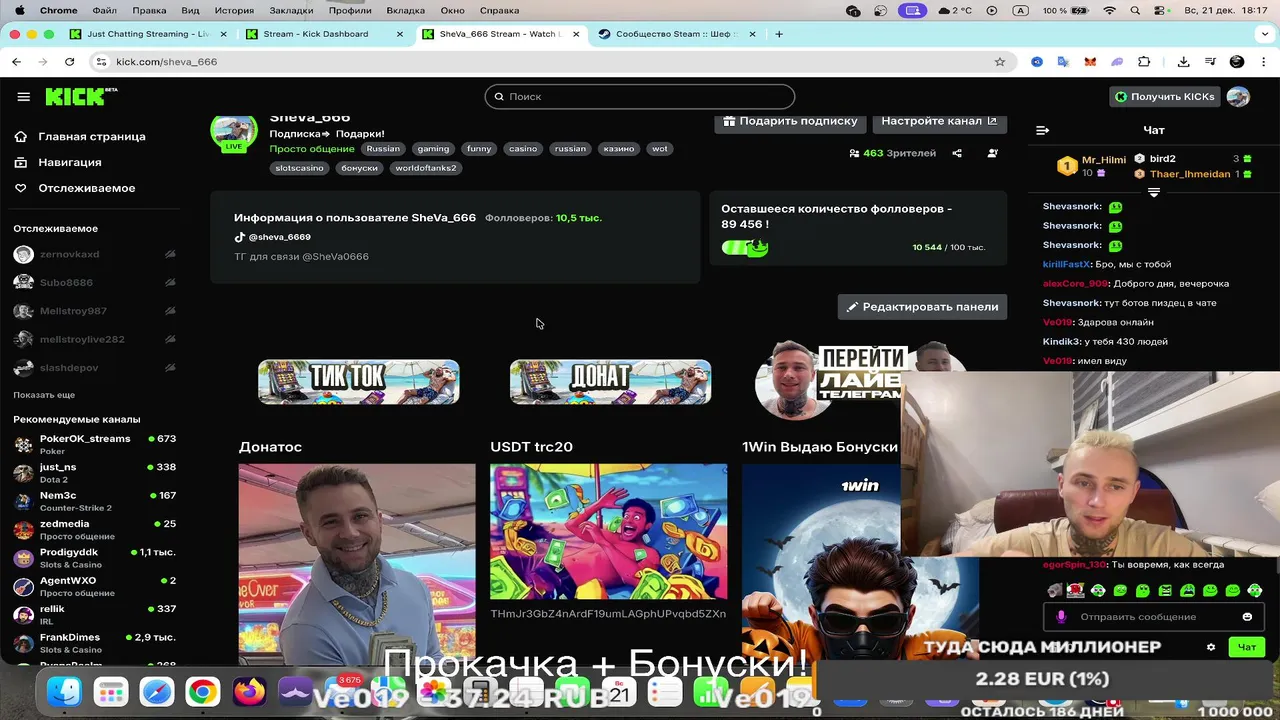Click the user icon right of share

992,153
